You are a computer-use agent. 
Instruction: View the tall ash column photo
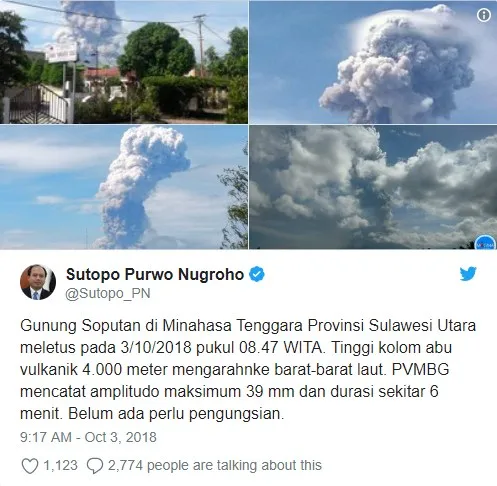coord(124,187)
